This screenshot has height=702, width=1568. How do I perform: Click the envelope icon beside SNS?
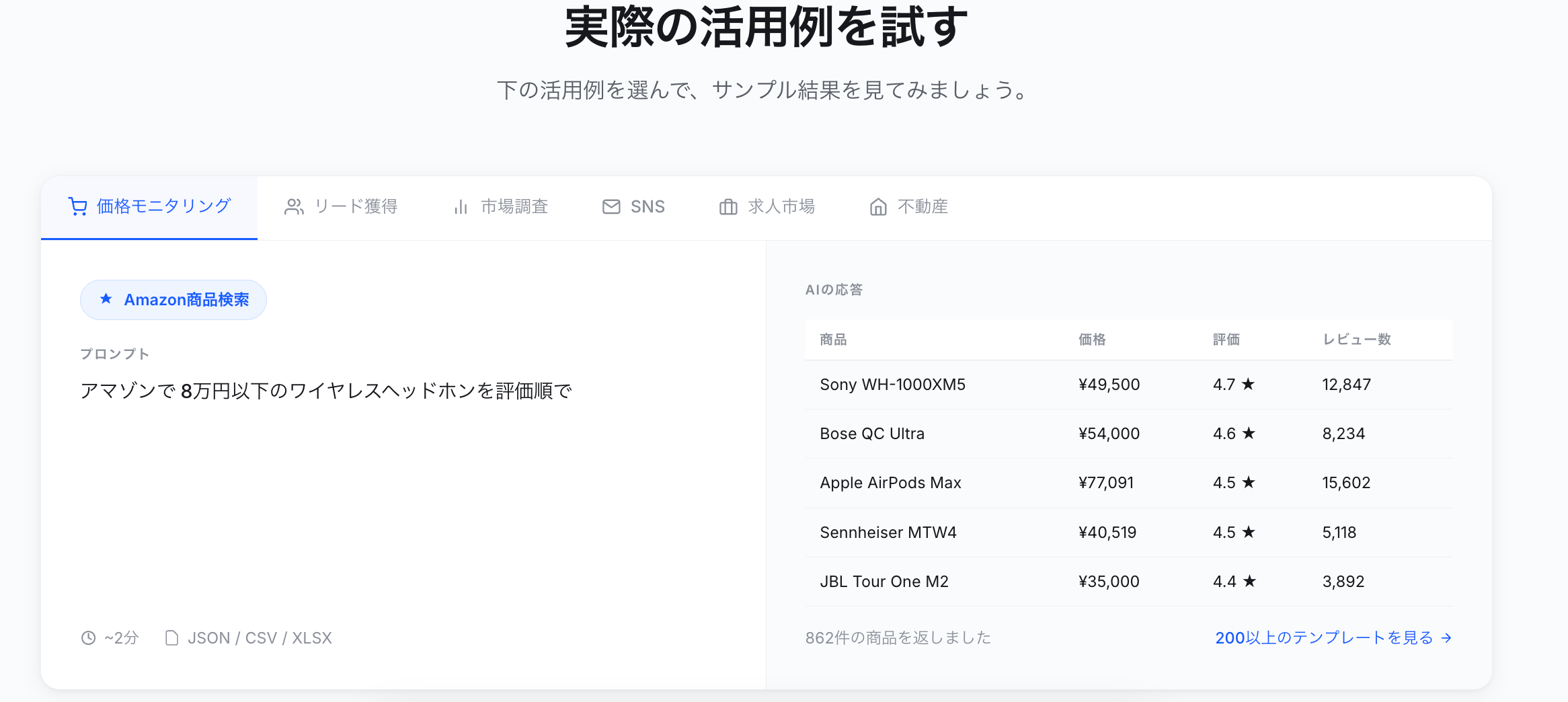[611, 206]
